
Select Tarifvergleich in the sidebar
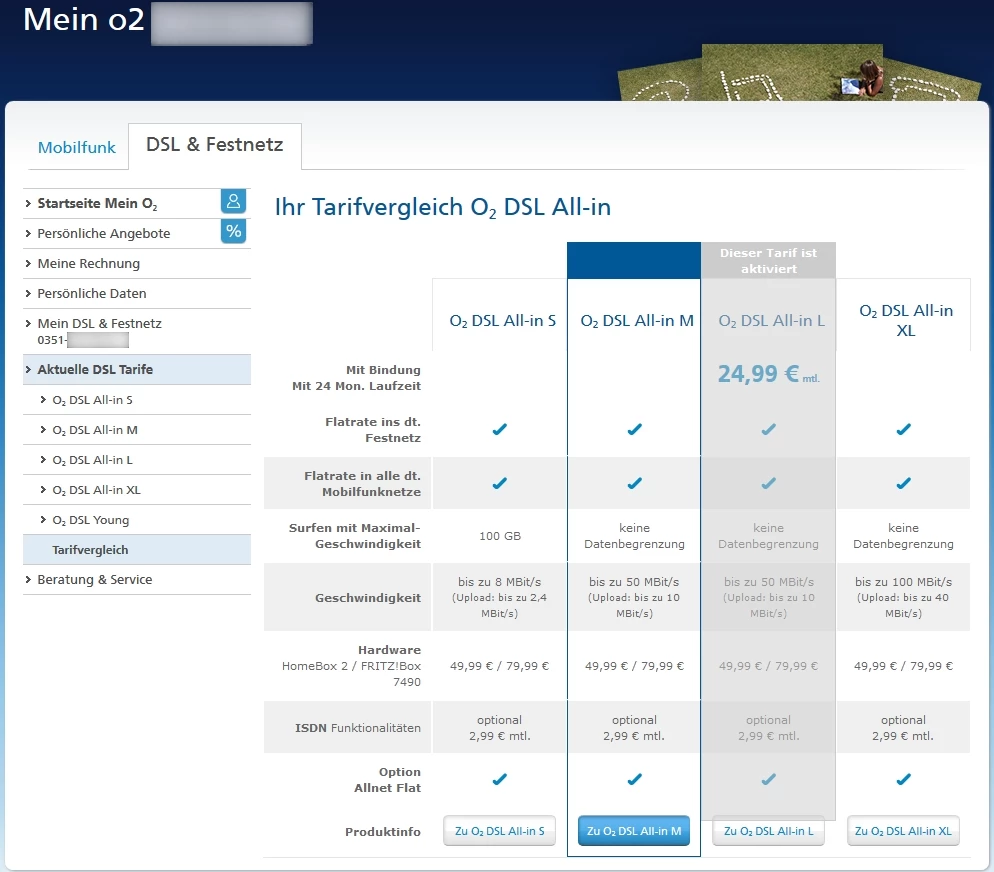[137, 550]
